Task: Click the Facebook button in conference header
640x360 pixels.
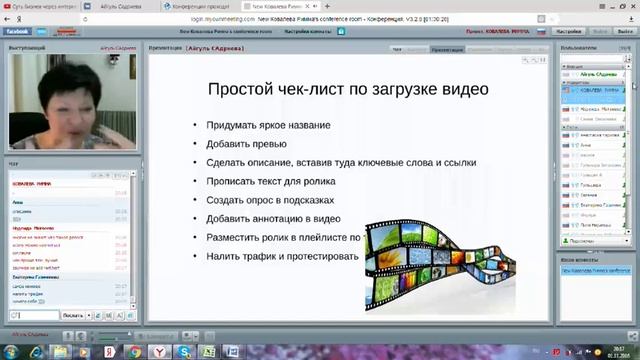Action: pos(17,31)
